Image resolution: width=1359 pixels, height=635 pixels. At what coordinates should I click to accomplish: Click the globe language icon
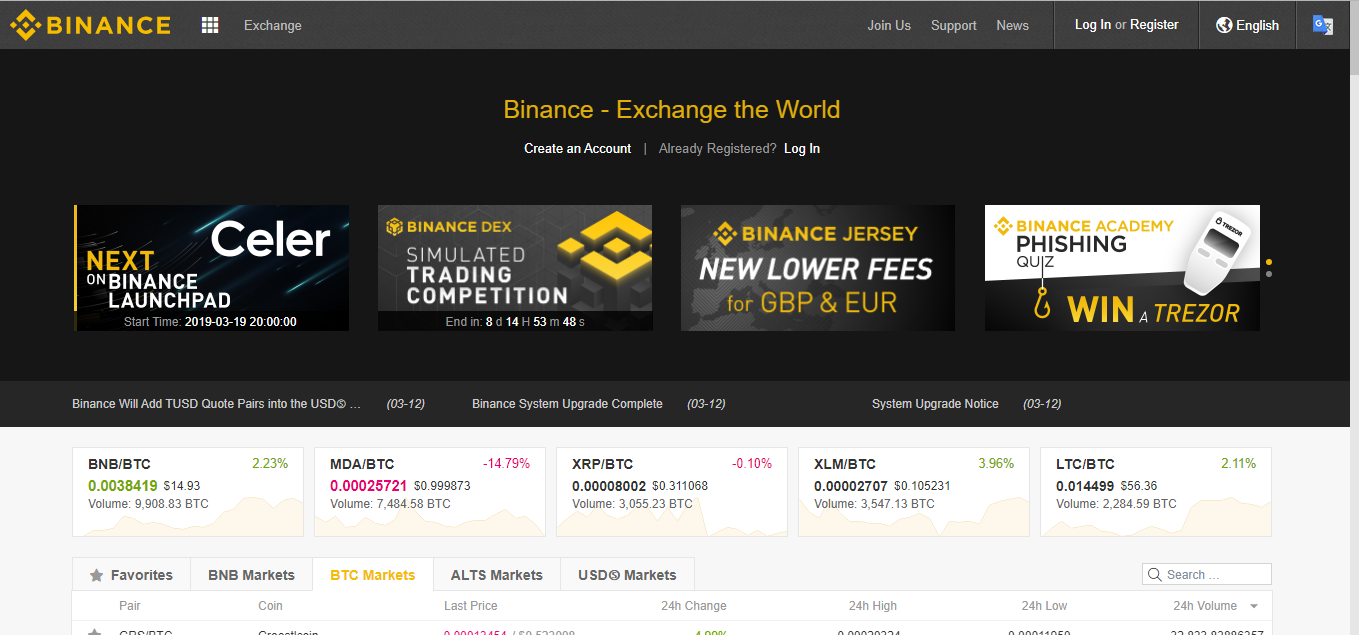click(x=1224, y=25)
